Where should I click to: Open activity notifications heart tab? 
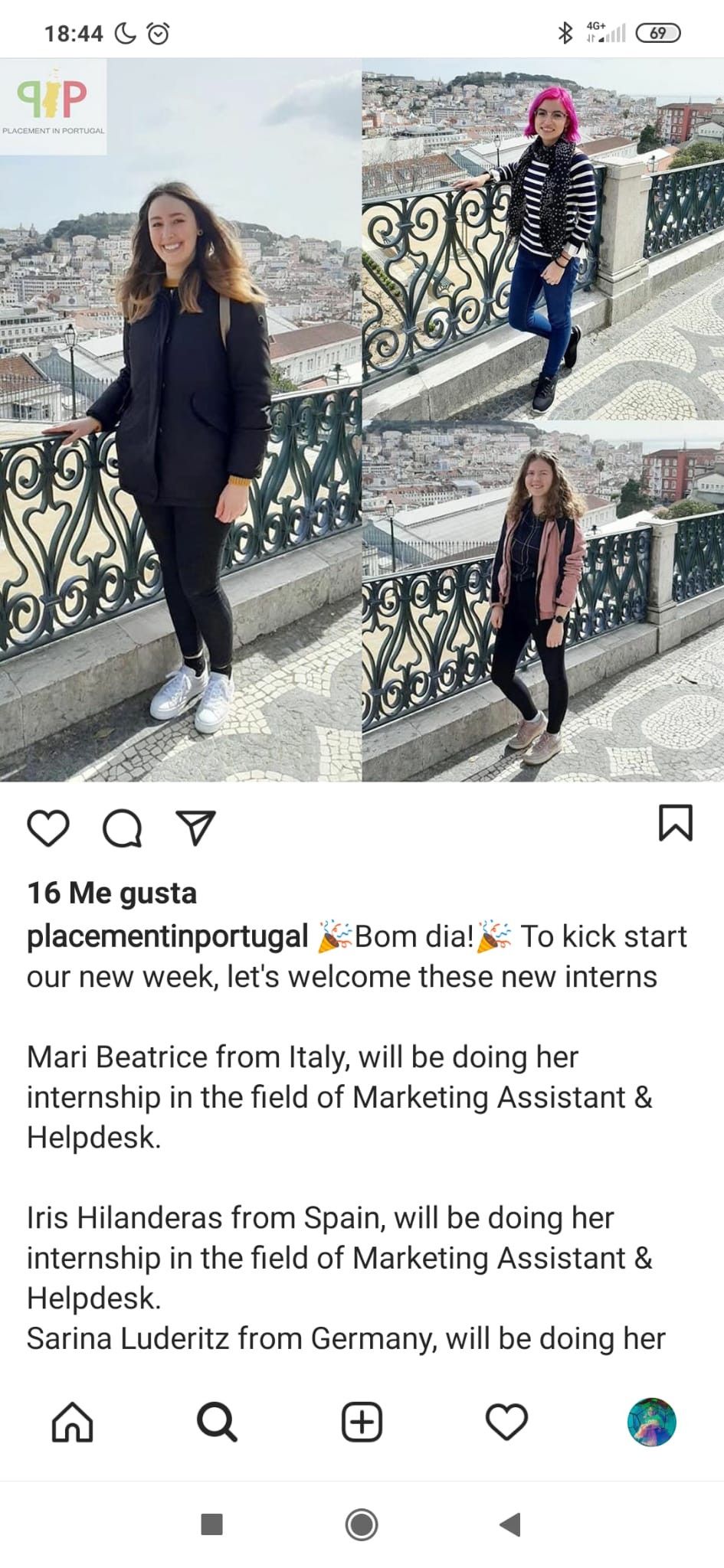(506, 1422)
